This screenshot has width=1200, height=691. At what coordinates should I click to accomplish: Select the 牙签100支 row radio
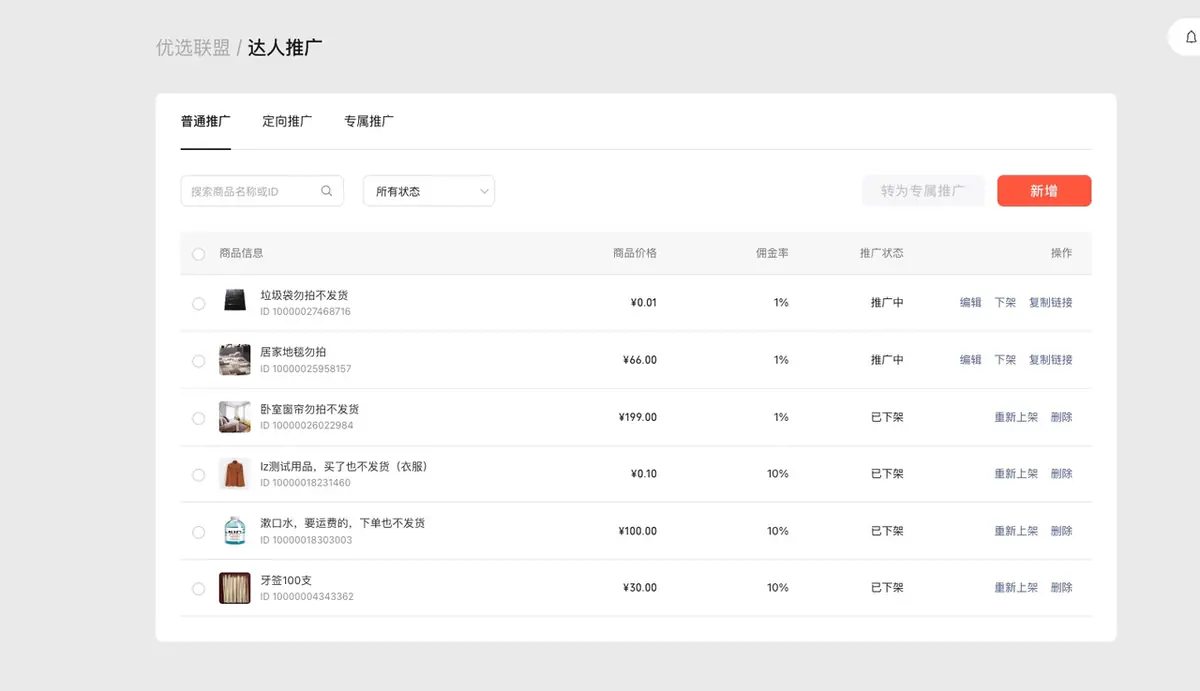[x=198, y=589]
